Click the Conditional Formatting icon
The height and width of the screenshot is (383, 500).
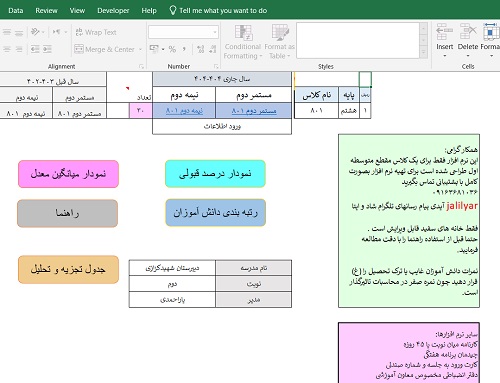coord(243,33)
